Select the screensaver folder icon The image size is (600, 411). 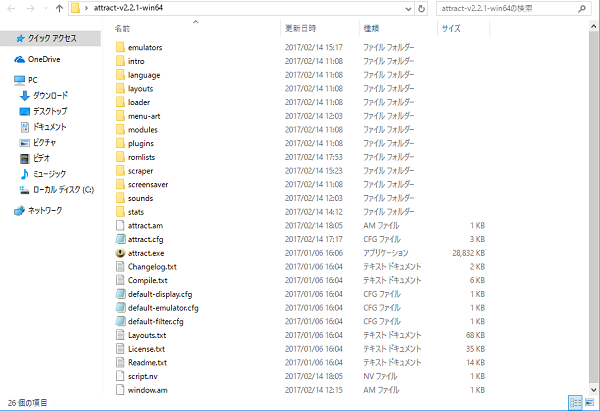(120, 184)
